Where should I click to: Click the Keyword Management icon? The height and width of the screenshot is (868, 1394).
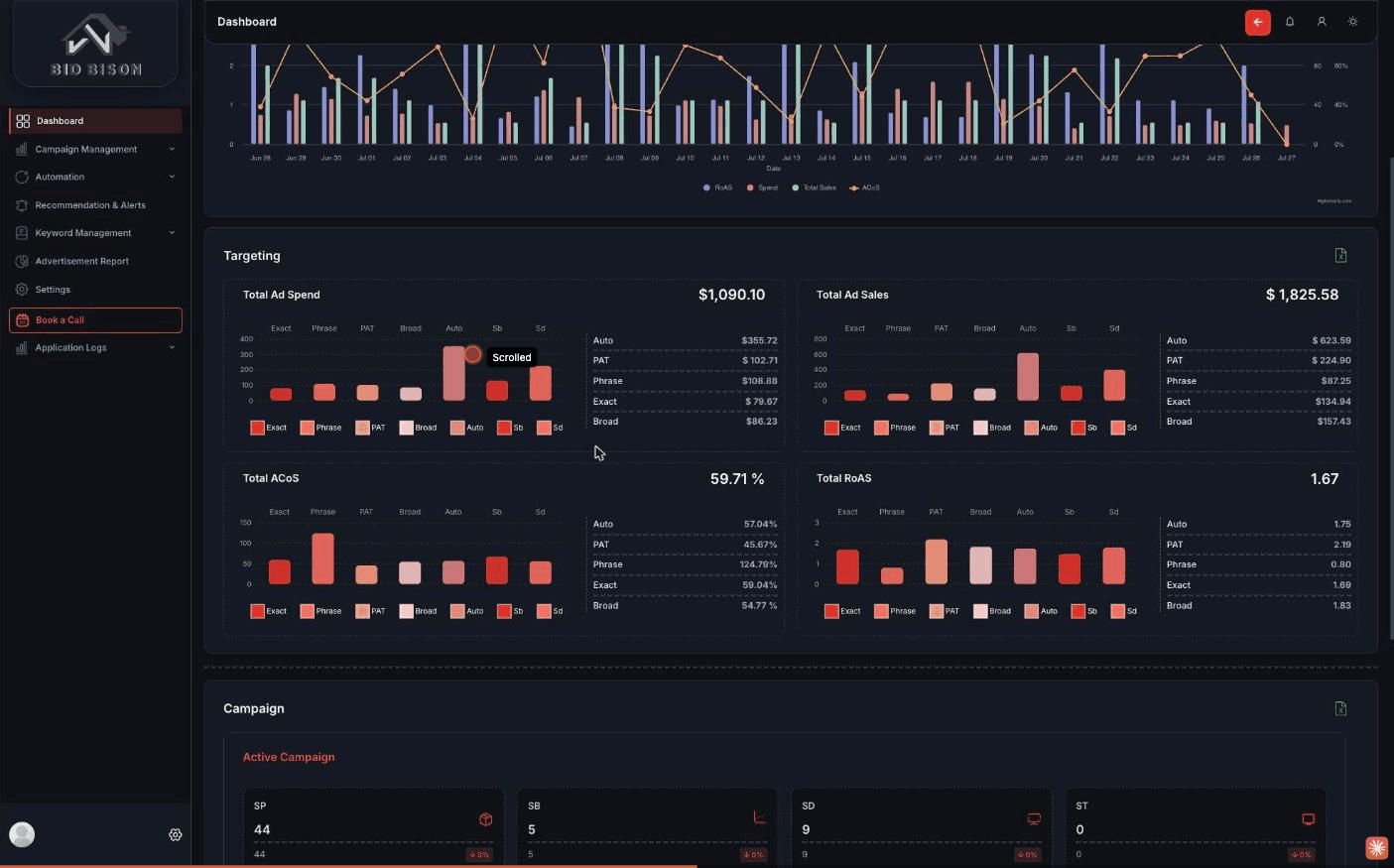22,233
